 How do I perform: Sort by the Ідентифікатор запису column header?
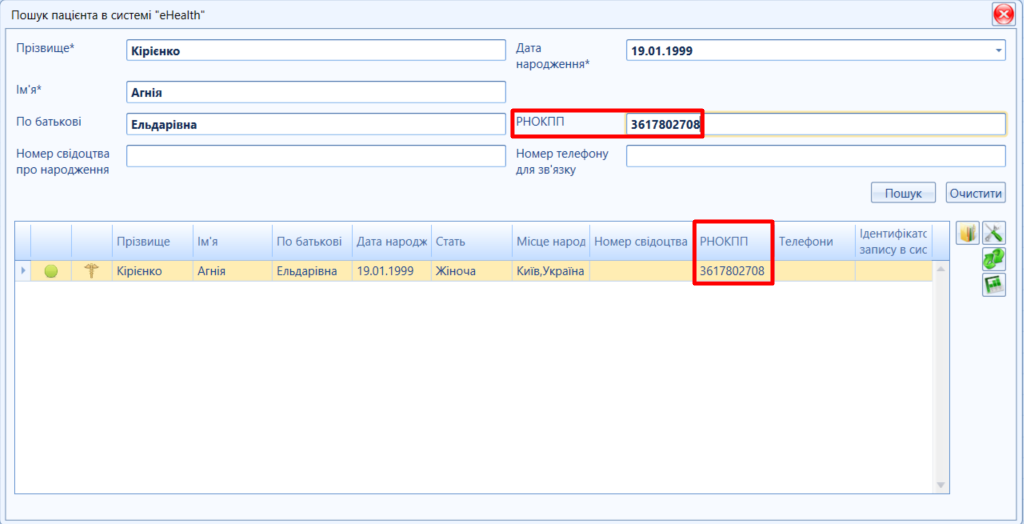point(893,242)
